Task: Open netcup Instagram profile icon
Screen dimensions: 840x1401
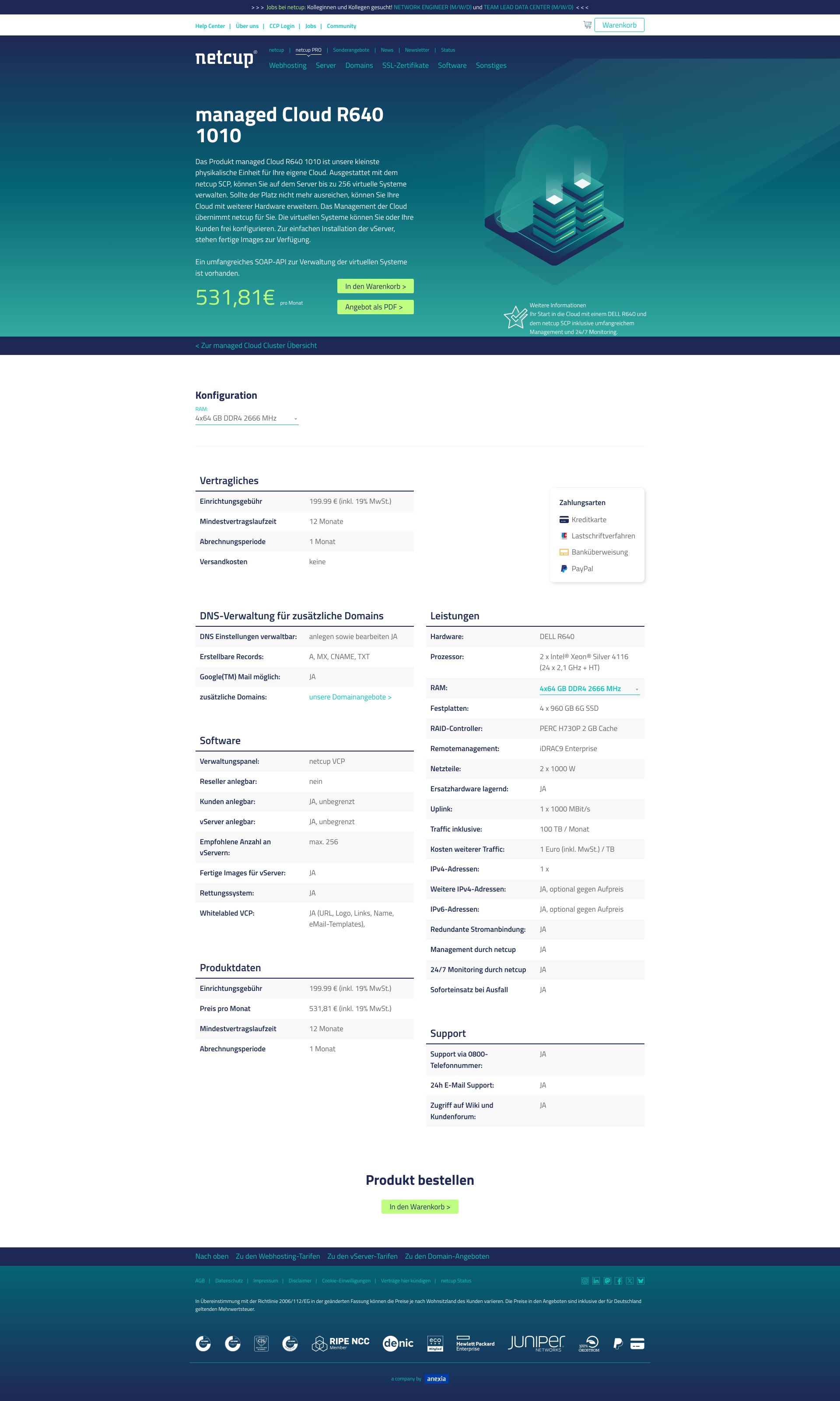Action: (584, 1281)
